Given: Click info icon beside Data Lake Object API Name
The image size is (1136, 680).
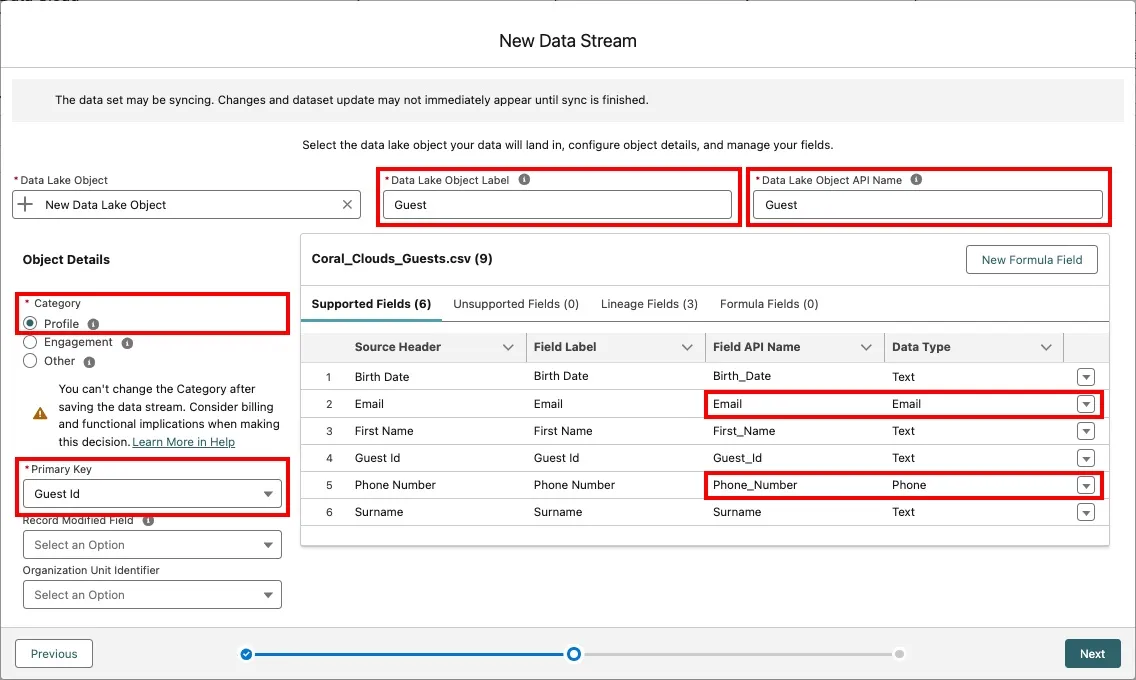Looking at the screenshot, I should (x=917, y=180).
